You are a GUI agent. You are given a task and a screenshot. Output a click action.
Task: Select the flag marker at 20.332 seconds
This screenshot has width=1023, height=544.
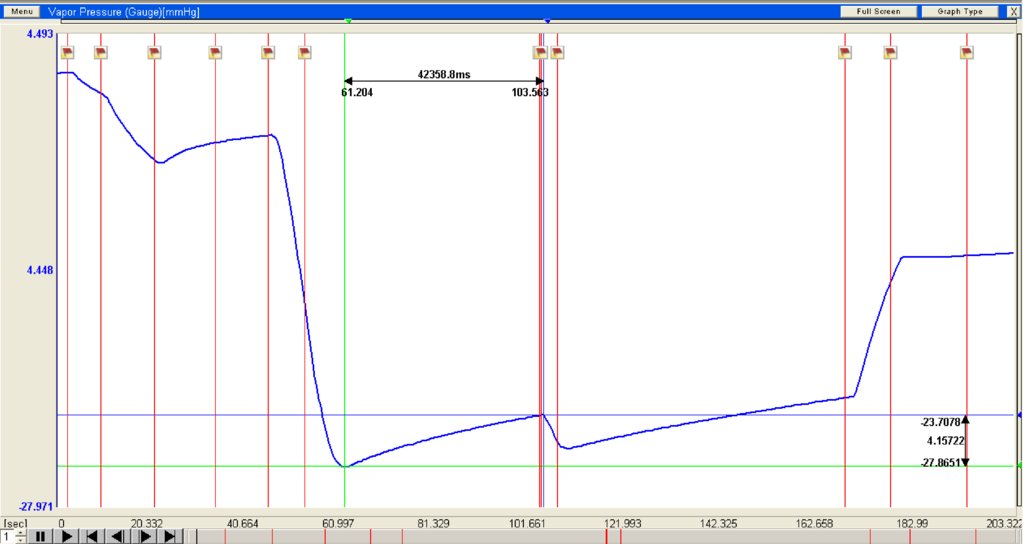(x=154, y=53)
